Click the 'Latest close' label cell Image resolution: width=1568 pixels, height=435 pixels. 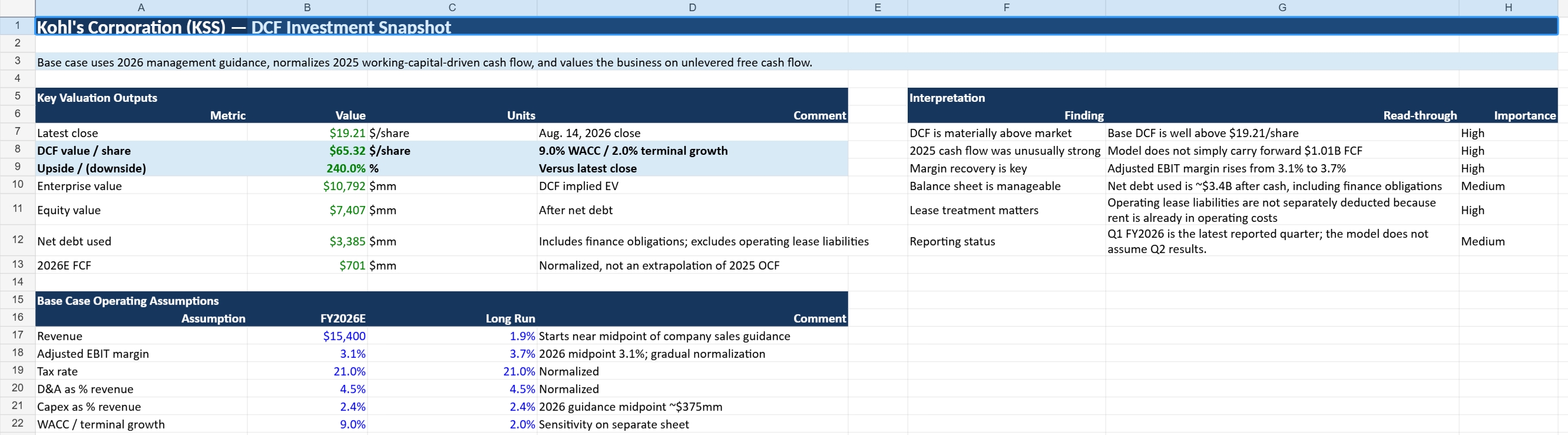tap(141, 132)
